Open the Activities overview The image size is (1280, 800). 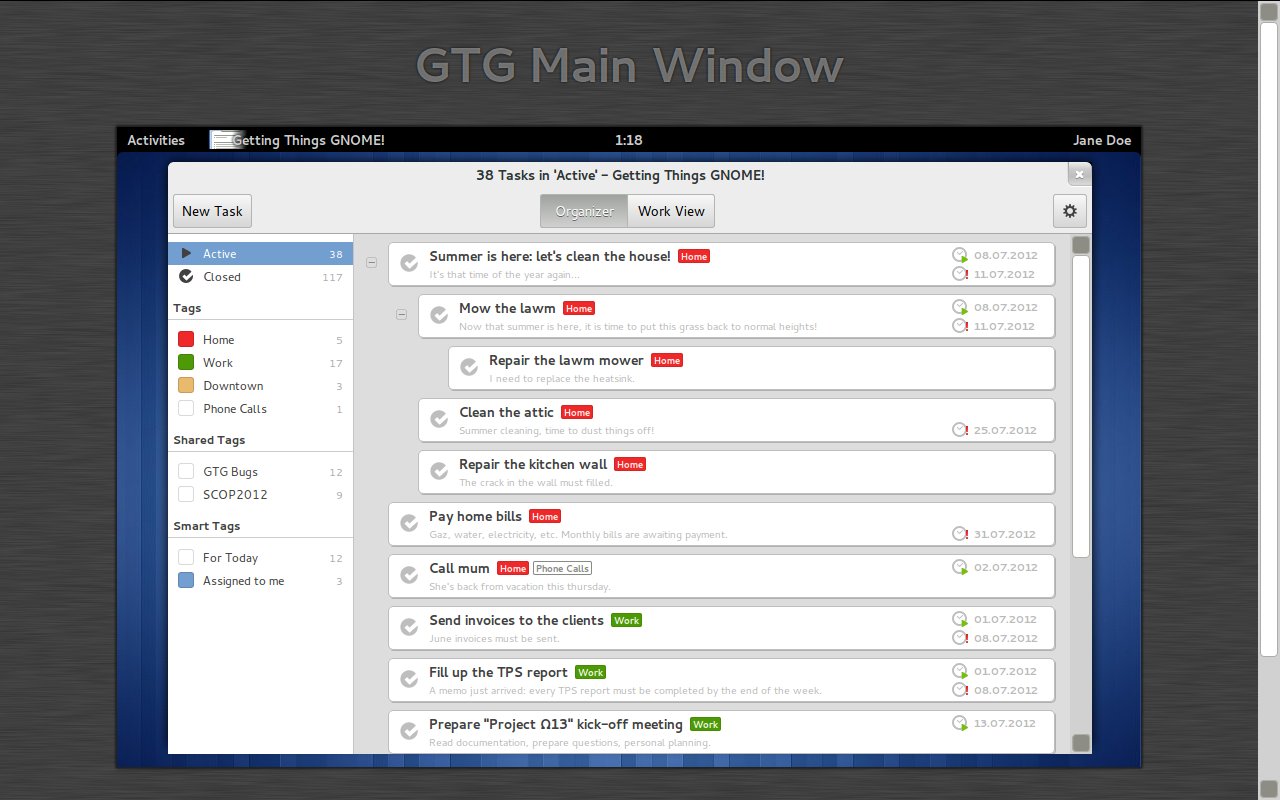(x=156, y=140)
